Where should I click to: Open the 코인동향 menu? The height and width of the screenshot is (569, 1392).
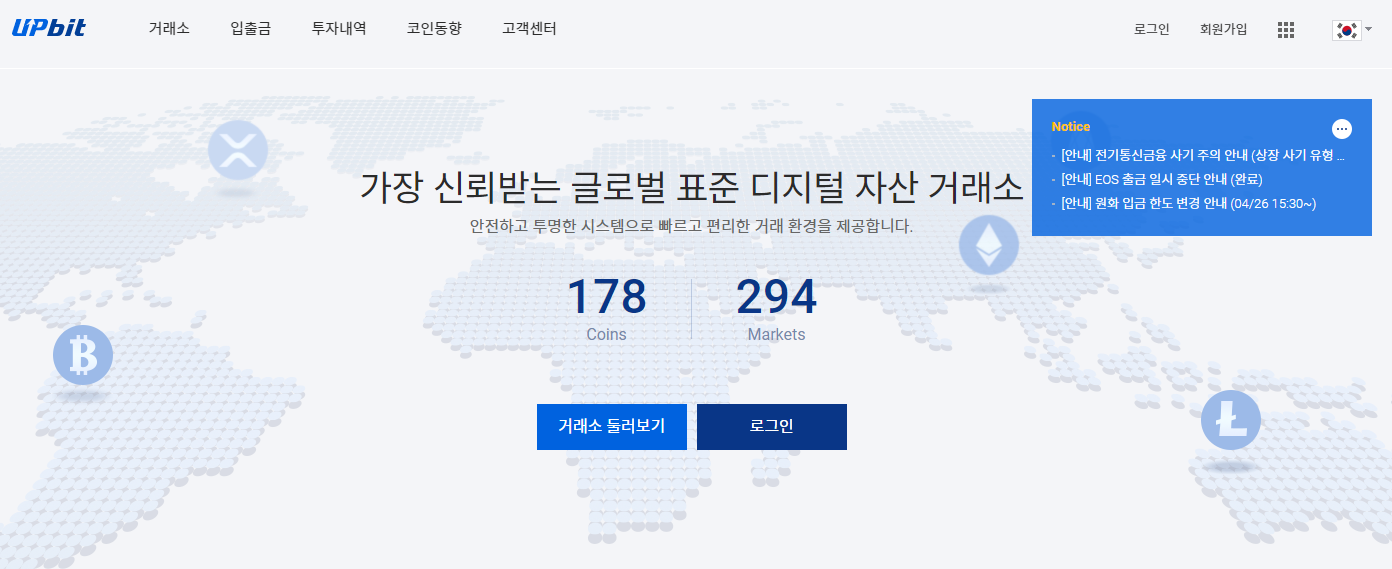(434, 29)
